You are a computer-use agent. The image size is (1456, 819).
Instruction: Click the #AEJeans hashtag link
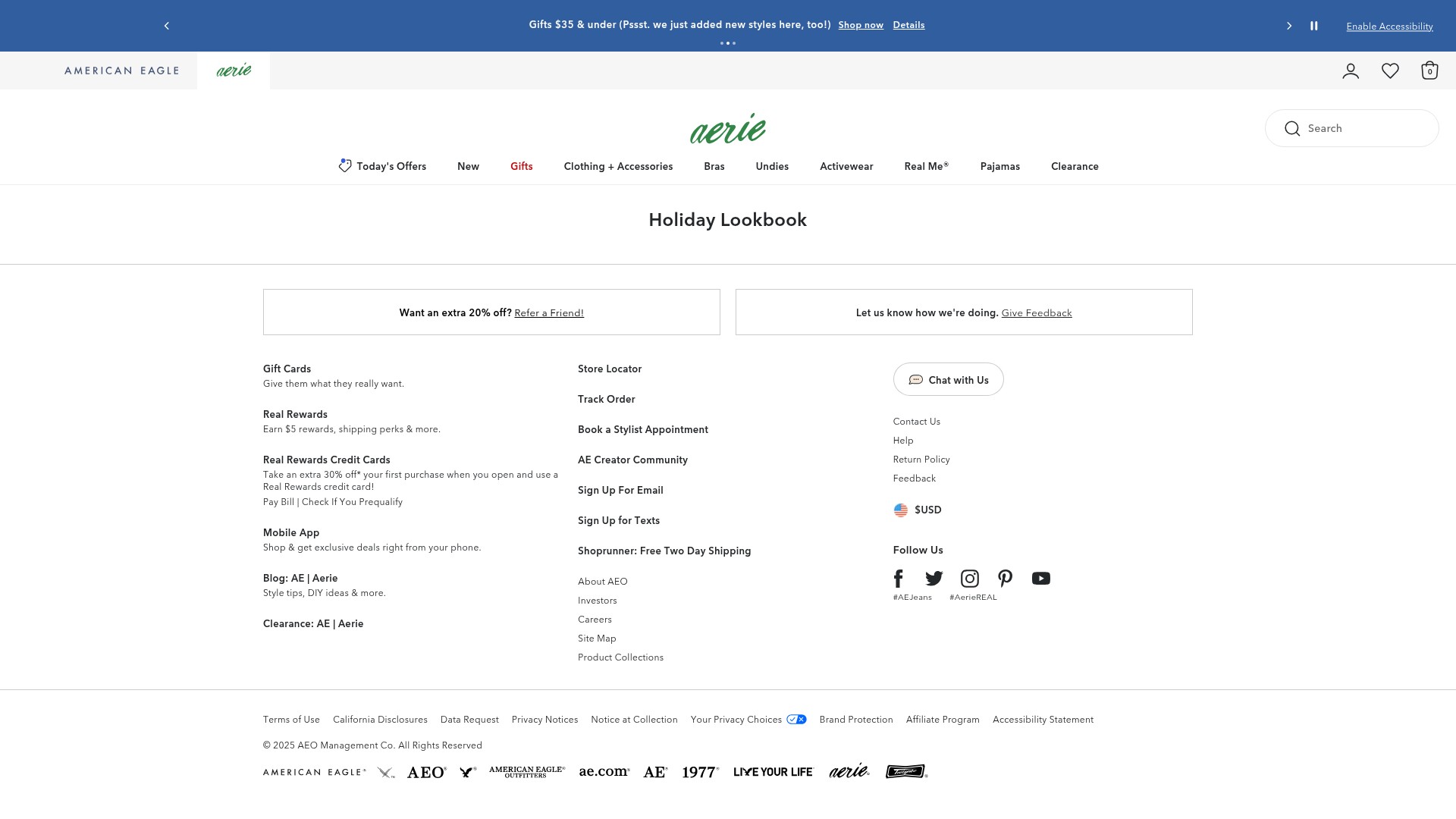912,598
